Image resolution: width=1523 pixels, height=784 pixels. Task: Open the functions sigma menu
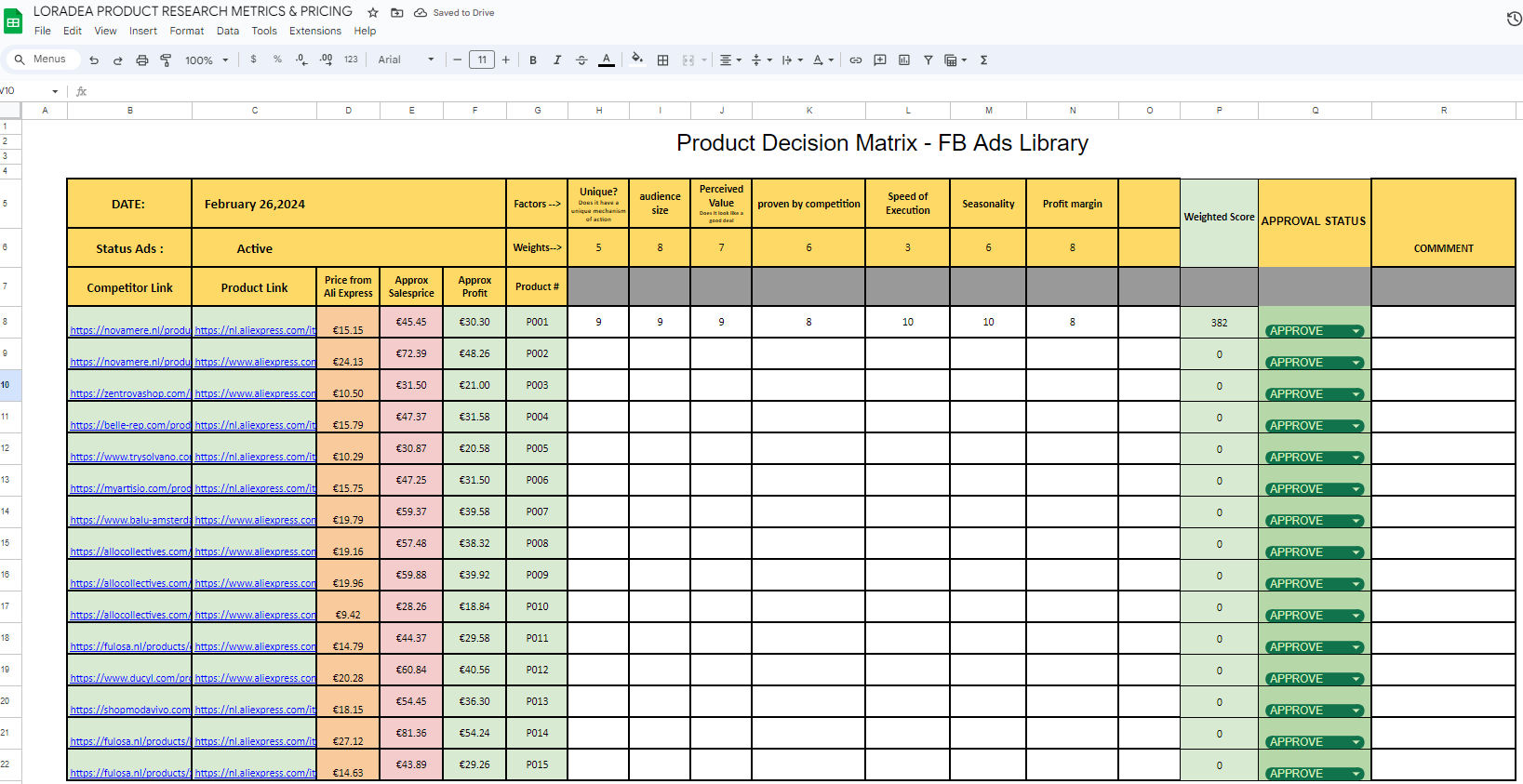coord(983,60)
